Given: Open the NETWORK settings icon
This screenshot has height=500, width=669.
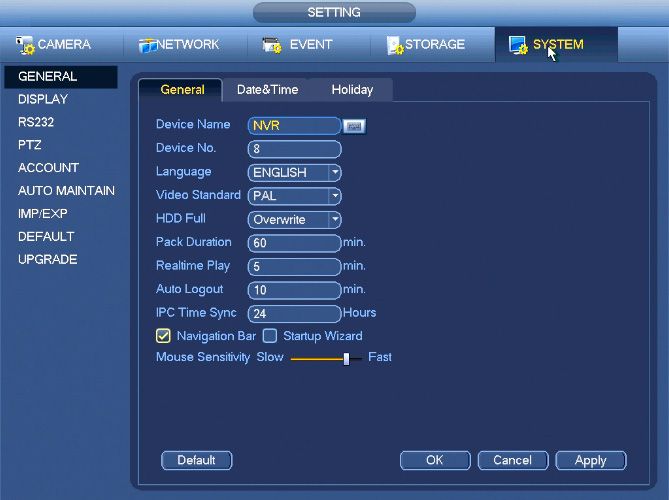Looking at the screenshot, I should pos(148,45).
